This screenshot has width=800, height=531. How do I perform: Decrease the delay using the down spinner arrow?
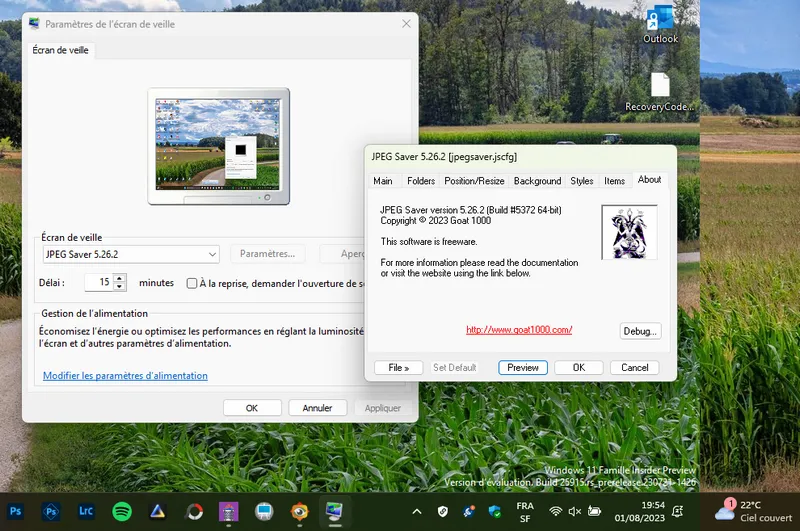[x=119, y=286]
